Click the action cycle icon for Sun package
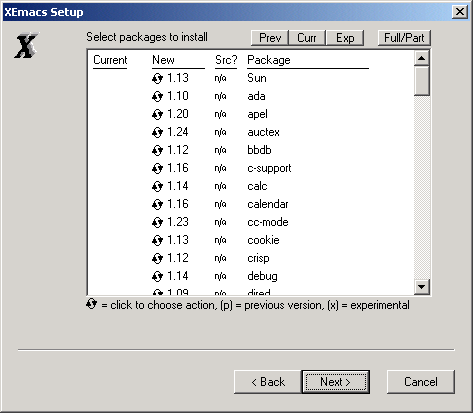473x413 pixels. (157, 79)
